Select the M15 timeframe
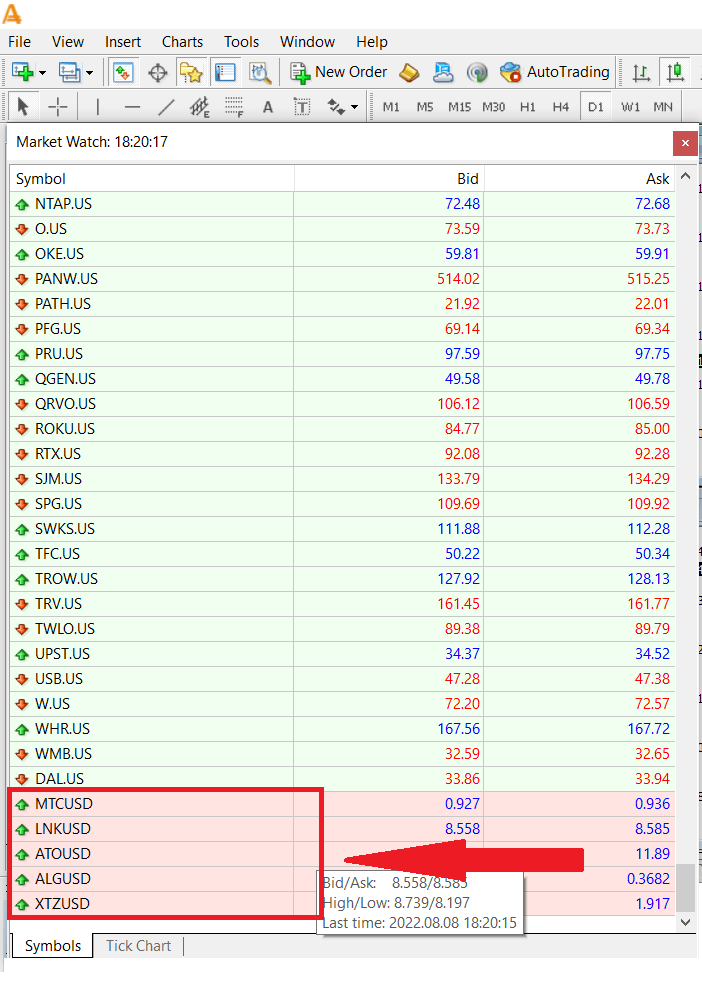Viewport: 702px width, 998px height. (x=459, y=107)
